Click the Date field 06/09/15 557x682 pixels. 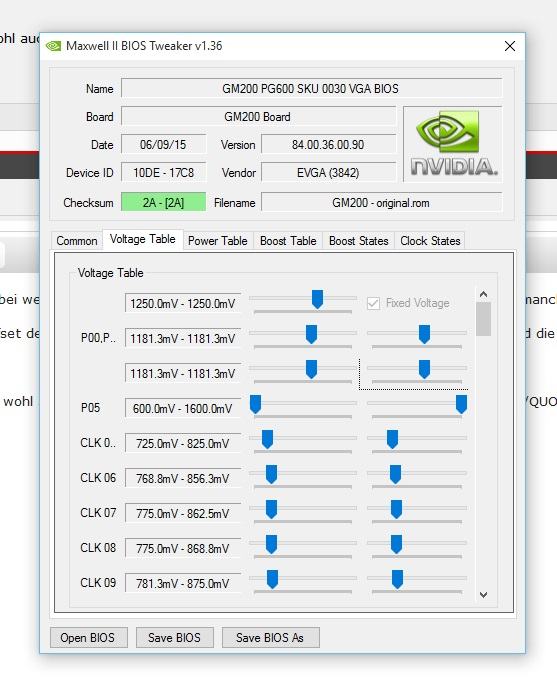pyautogui.click(x=163, y=144)
